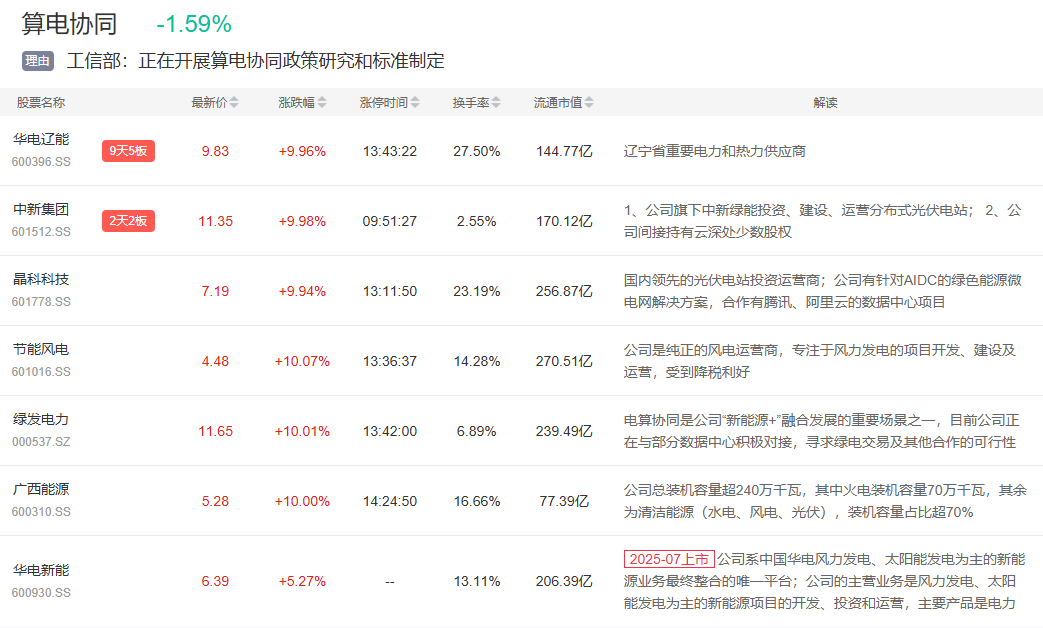Select 节能风电 stock row
The width and height of the screenshot is (1043, 628).
tap(41, 349)
